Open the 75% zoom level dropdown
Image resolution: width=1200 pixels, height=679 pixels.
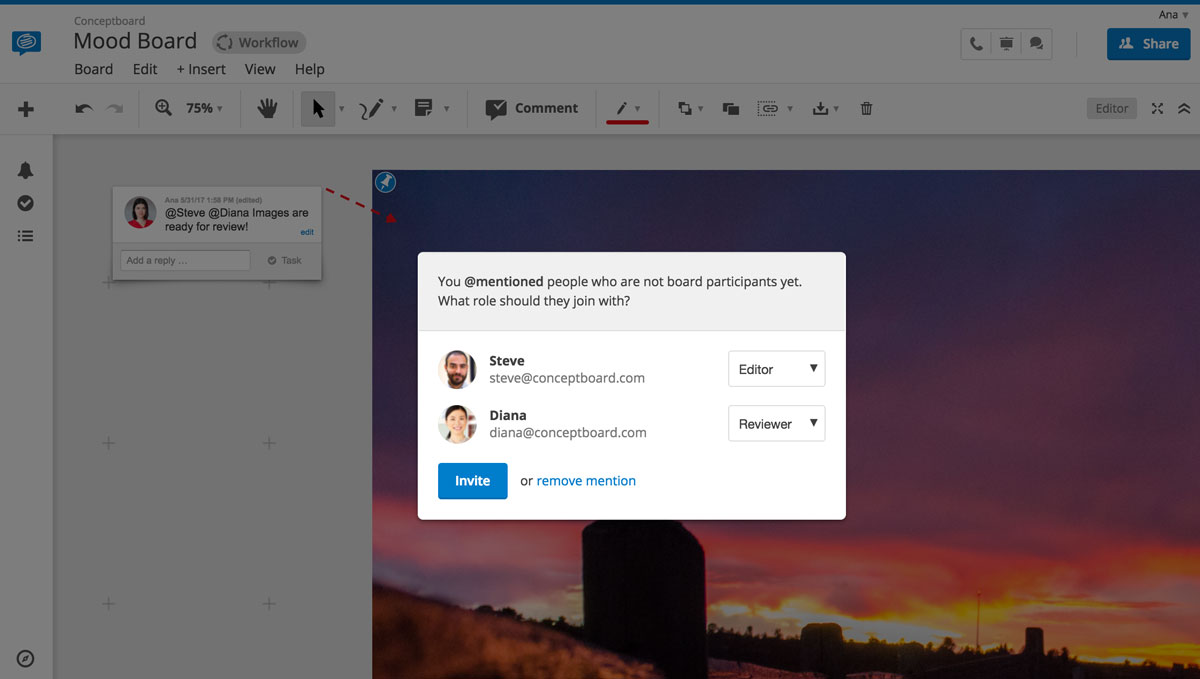point(204,108)
